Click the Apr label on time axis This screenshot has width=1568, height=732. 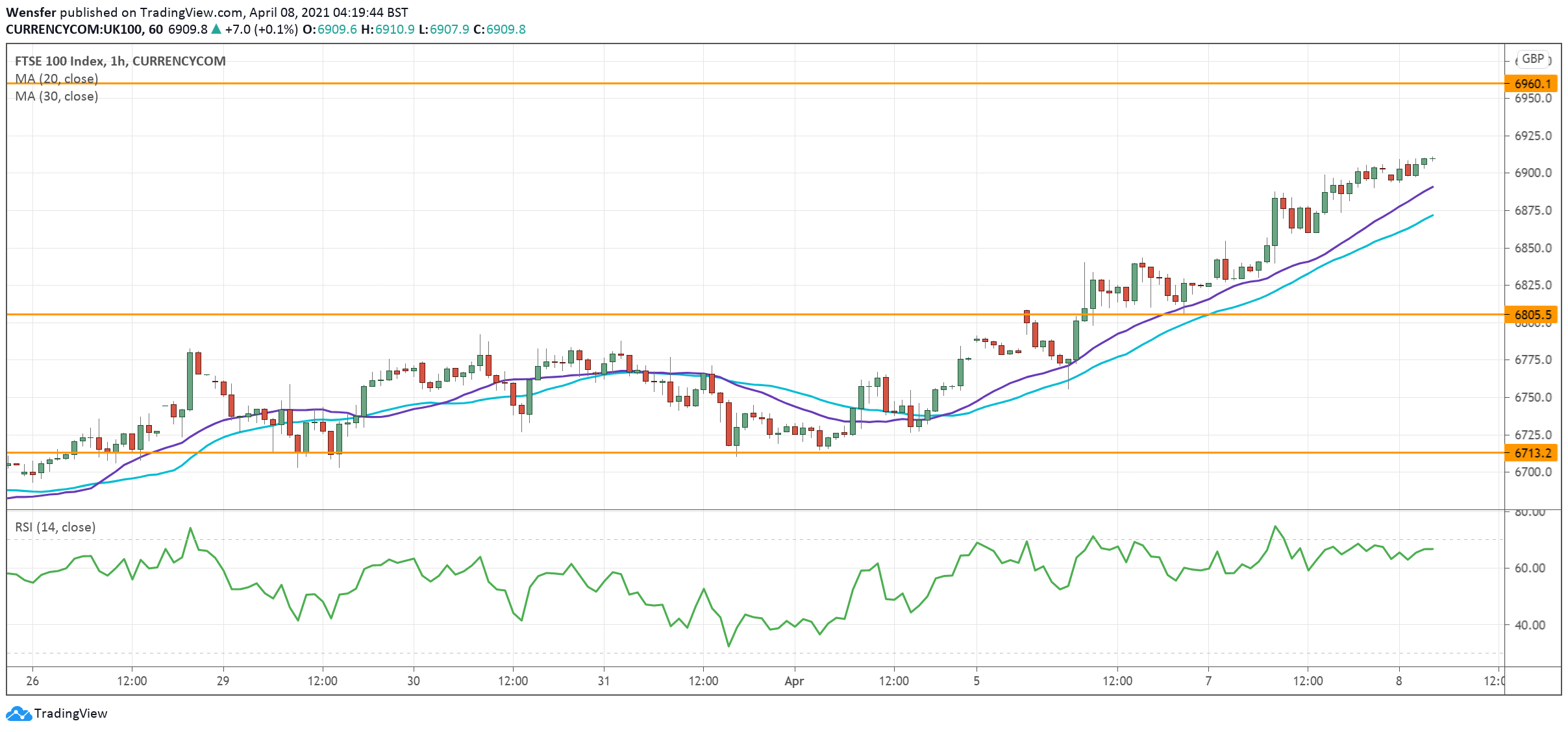pyautogui.click(x=794, y=681)
